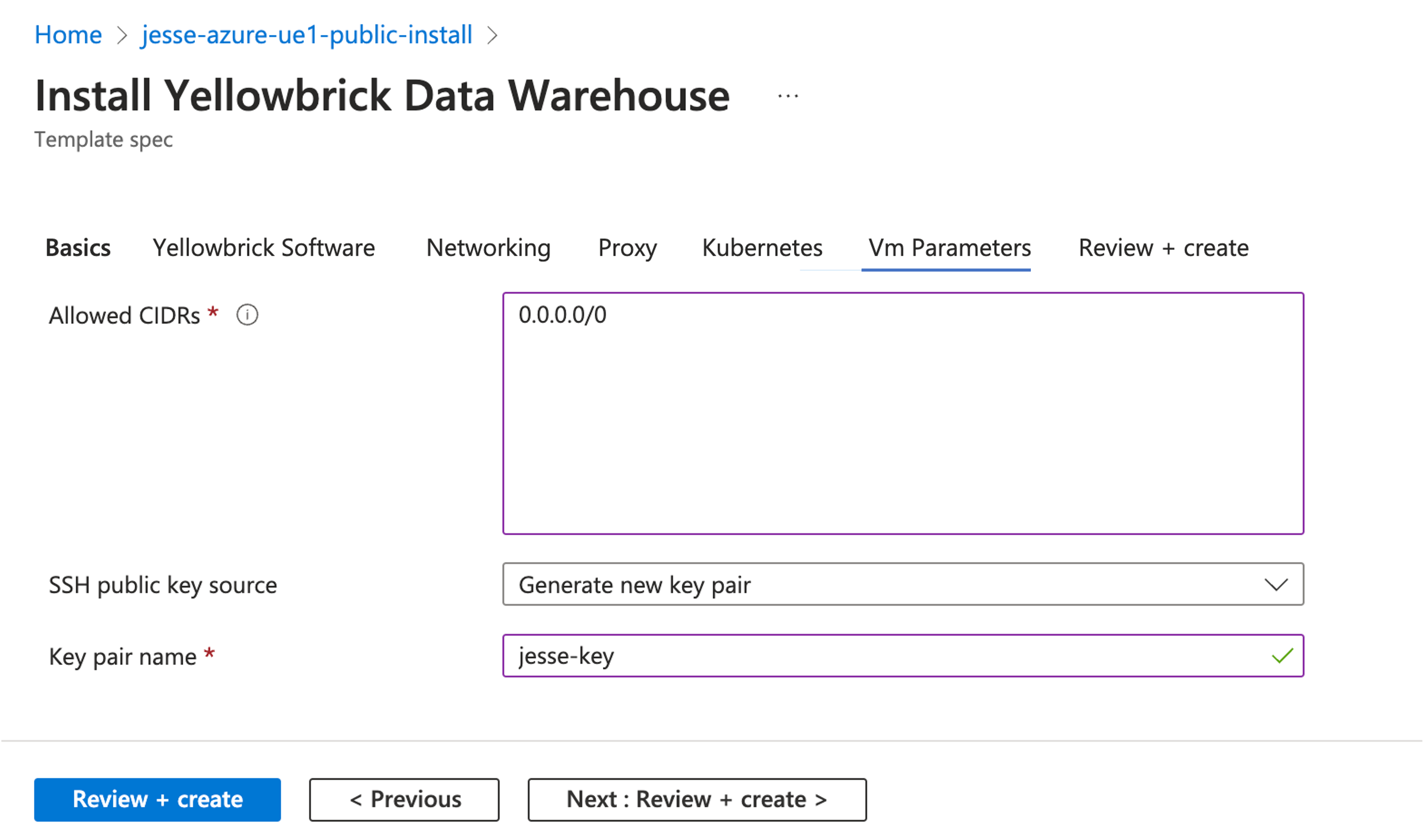The height and width of the screenshot is (840, 1423).
Task: Click the Key pair name field
Action: [x=903, y=656]
